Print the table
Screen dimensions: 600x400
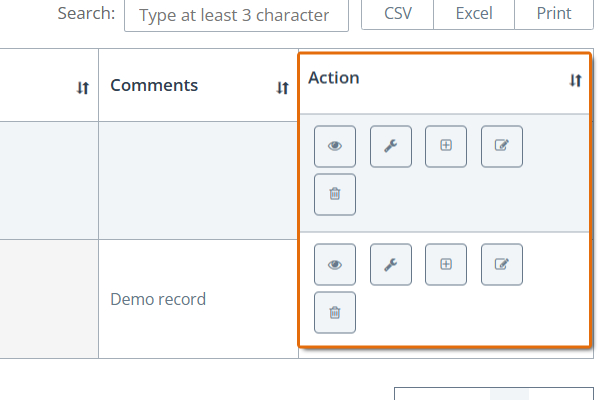[554, 14]
